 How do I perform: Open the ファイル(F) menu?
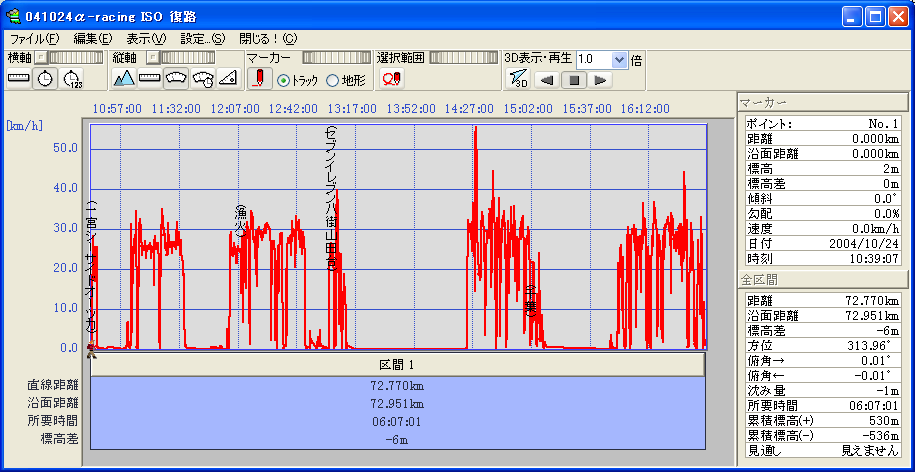(x=34, y=38)
